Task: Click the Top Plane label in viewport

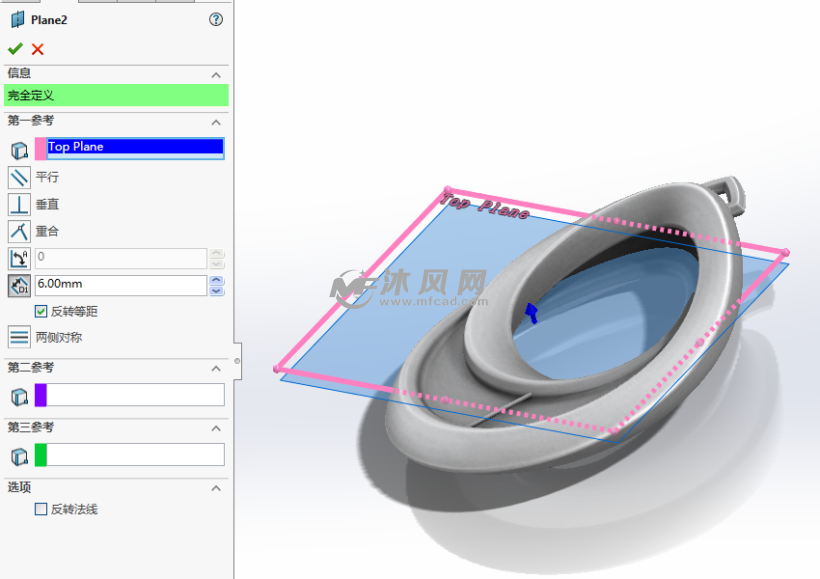Action: (x=484, y=206)
